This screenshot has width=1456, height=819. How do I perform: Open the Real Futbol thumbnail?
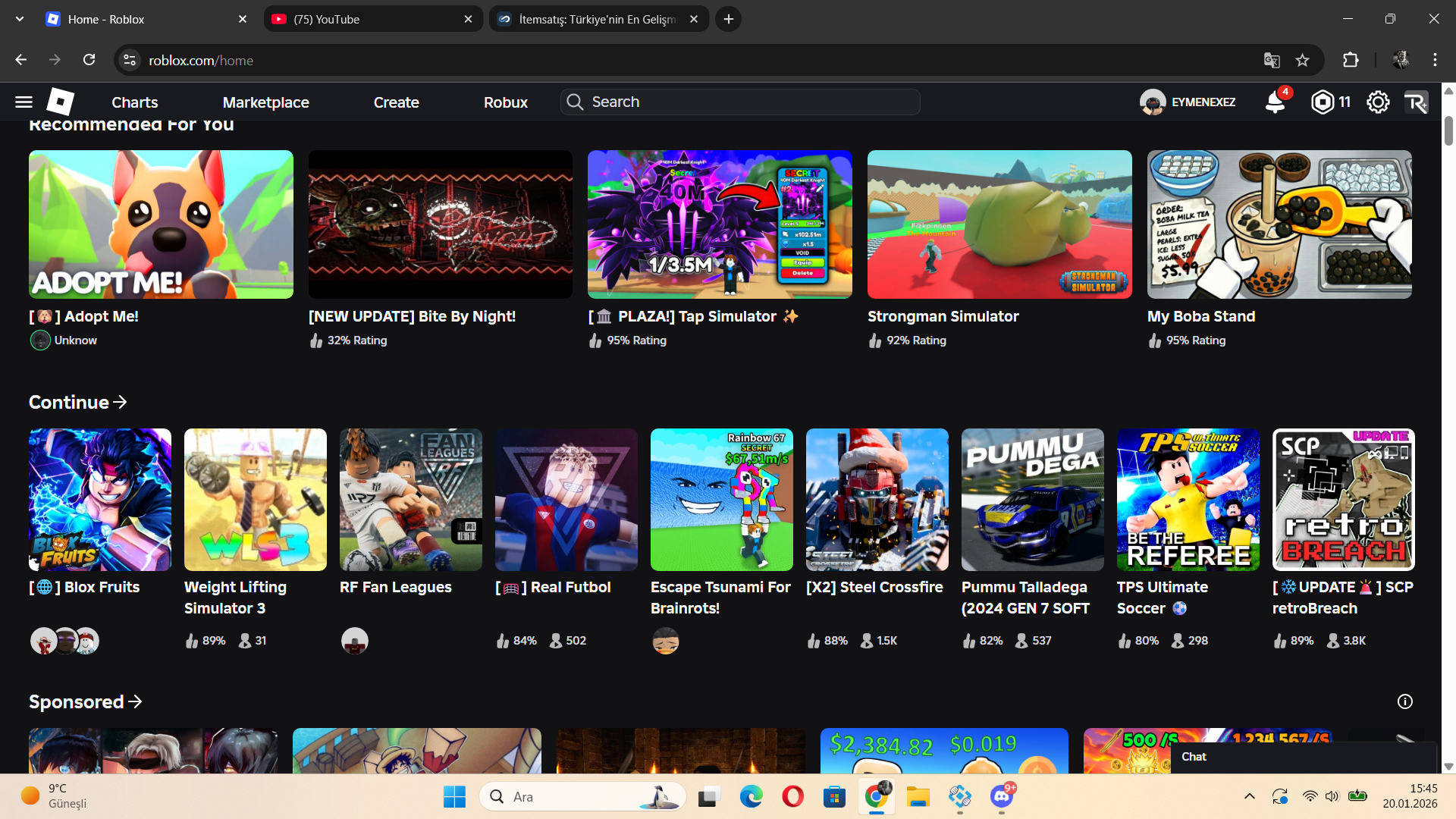566,500
